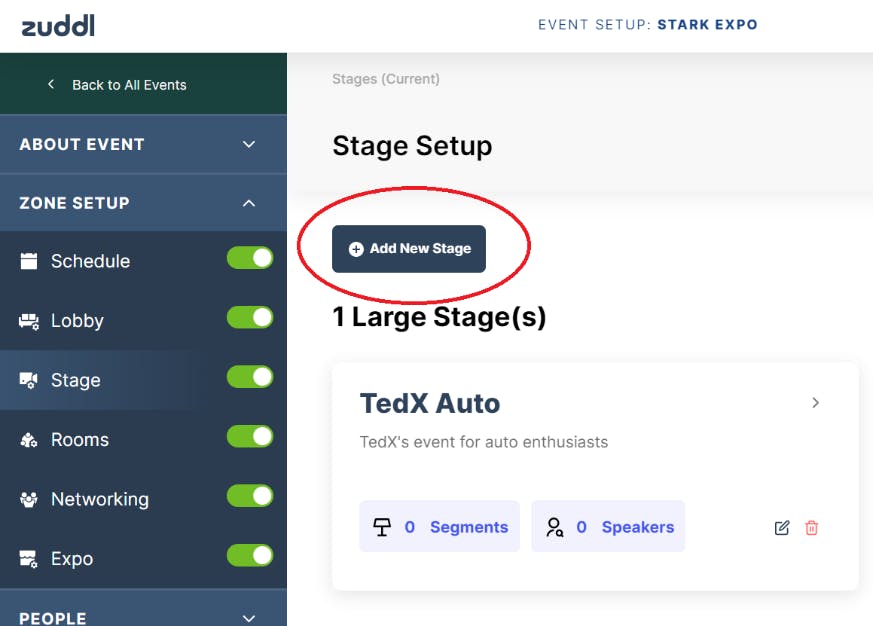The image size is (873, 626).
Task: Click the Stage icon in the sidebar
Action: 30,380
